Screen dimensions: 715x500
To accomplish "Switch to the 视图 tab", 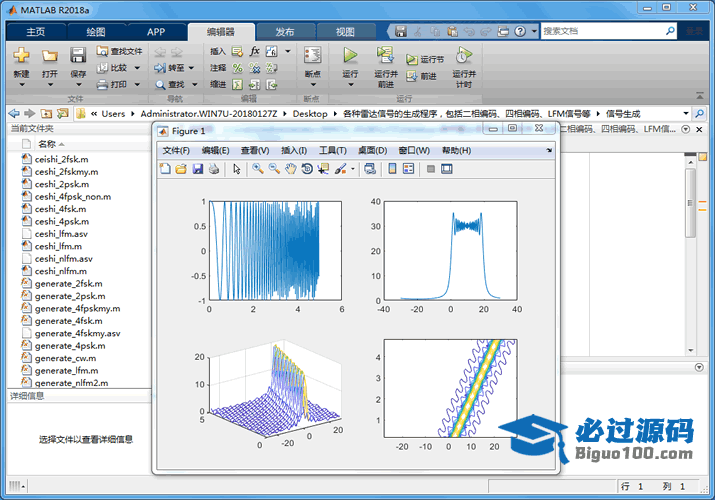I will 345,31.
